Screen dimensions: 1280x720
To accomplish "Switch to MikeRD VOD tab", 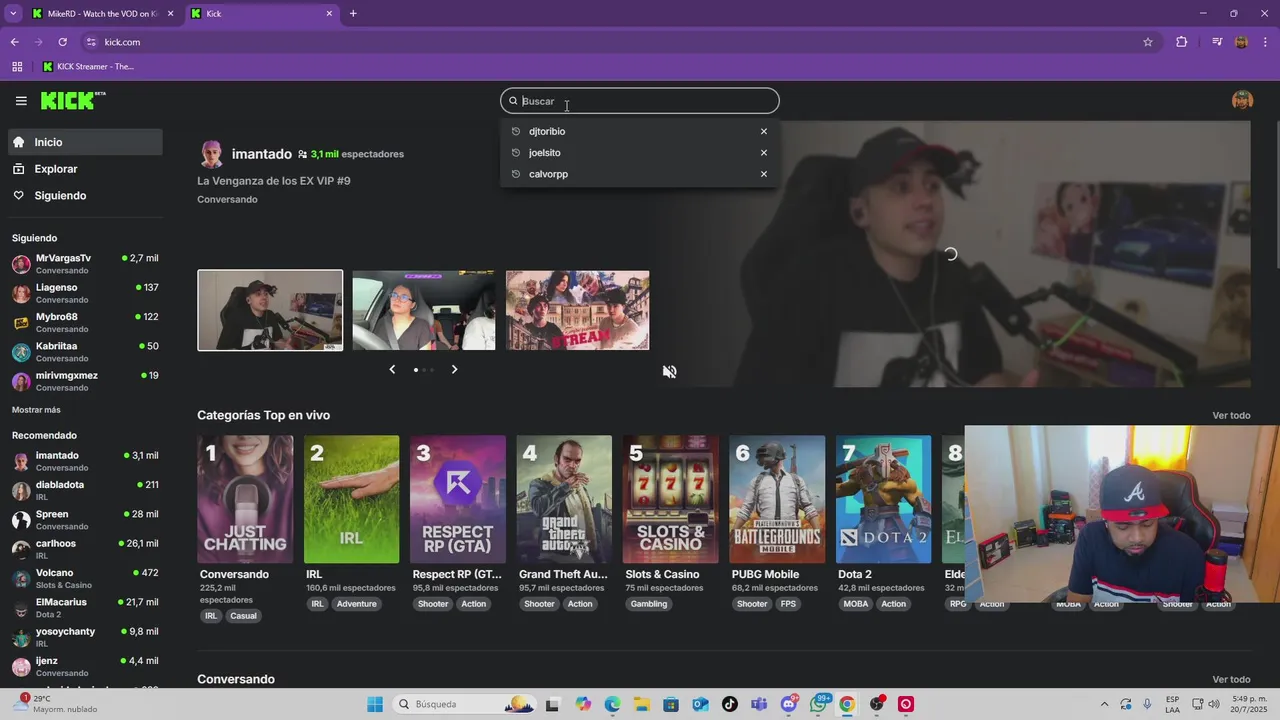I will coord(103,14).
